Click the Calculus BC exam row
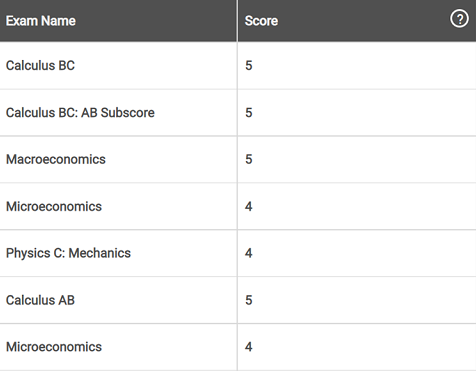The width and height of the screenshot is (476, 376). 238,66
